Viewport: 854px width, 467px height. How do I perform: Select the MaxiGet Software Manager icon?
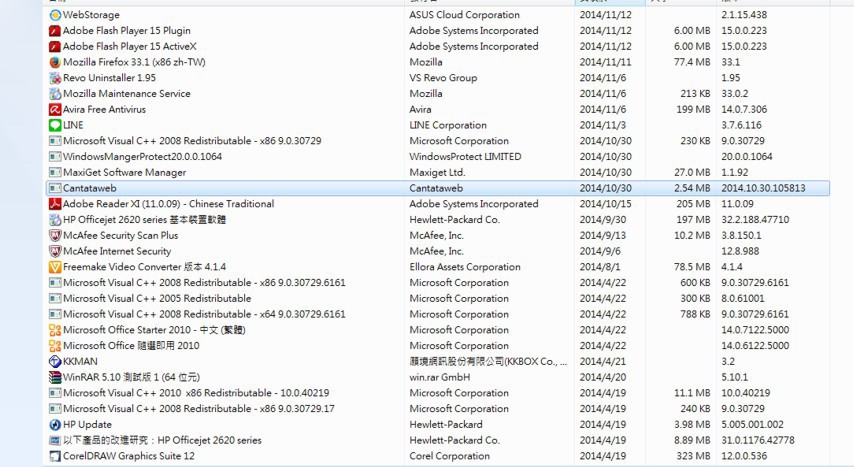(x=55, y=172)
